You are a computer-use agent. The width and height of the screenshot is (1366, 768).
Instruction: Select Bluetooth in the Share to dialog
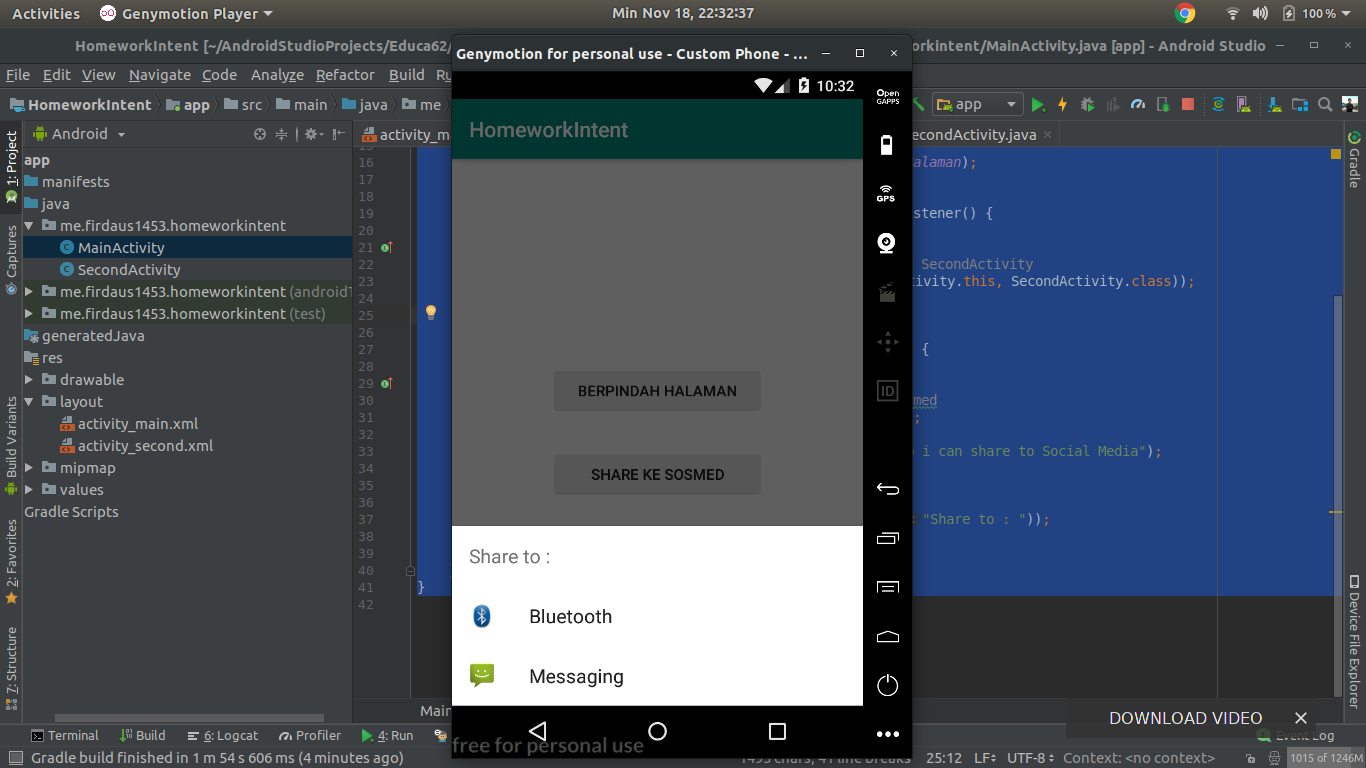click(x=570, y=617)
